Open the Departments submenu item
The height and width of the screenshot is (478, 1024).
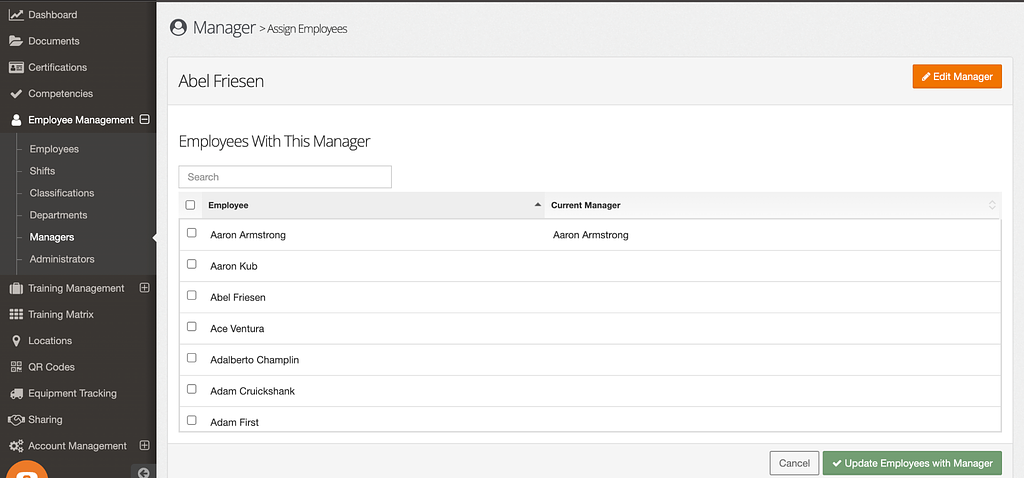(58, 215)
